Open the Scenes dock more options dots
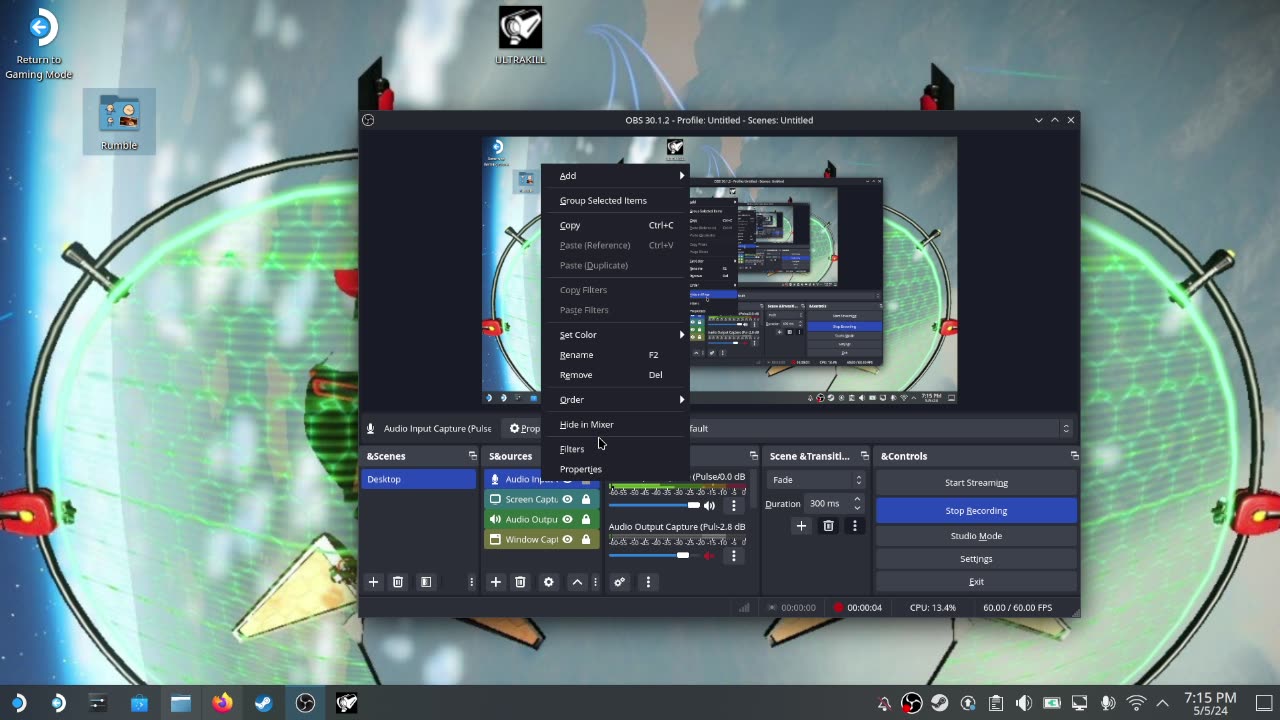The image size is (1280, 720). pos(471,582)
